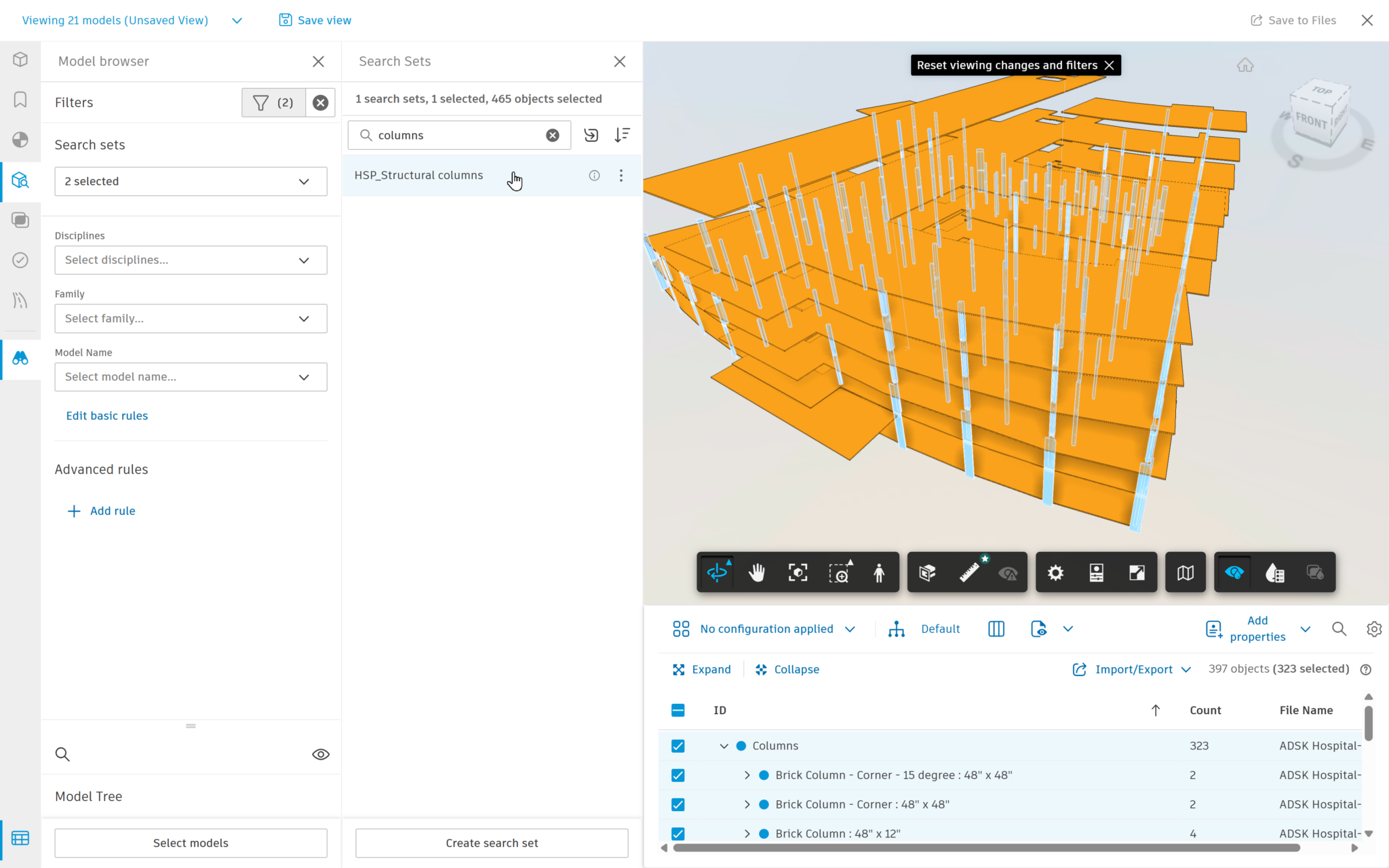The height and width of the screenshot is (868, 1389).
Task: Open the Select family dropdown
Action: (191, 318)
